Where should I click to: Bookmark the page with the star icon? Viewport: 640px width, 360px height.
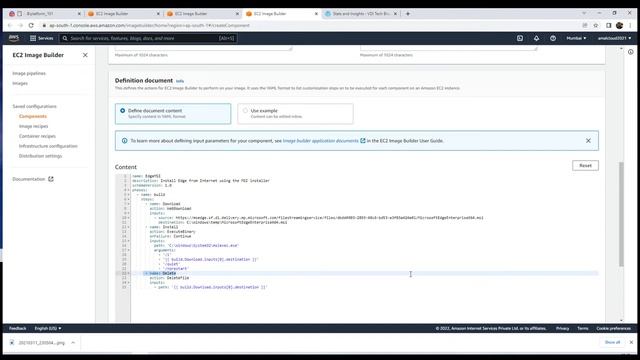596,25
